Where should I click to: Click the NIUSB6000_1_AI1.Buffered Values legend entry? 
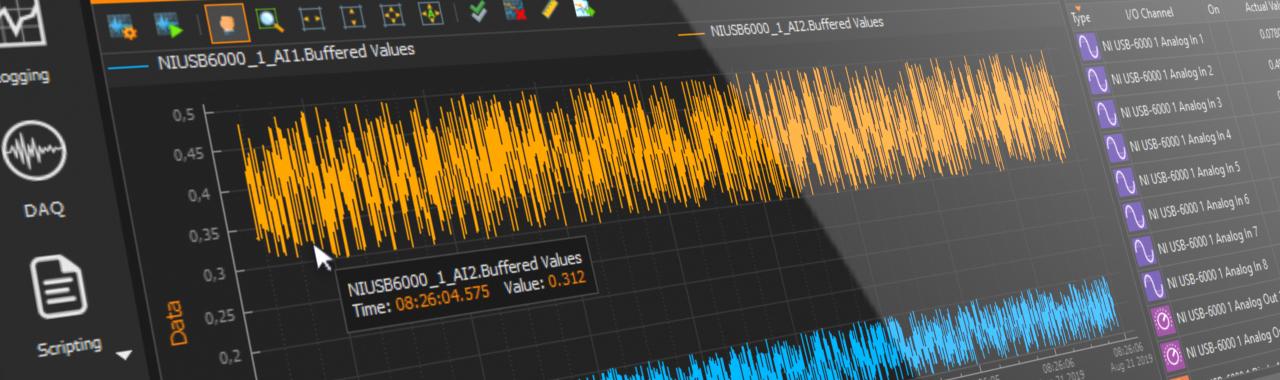pos(262,57)
